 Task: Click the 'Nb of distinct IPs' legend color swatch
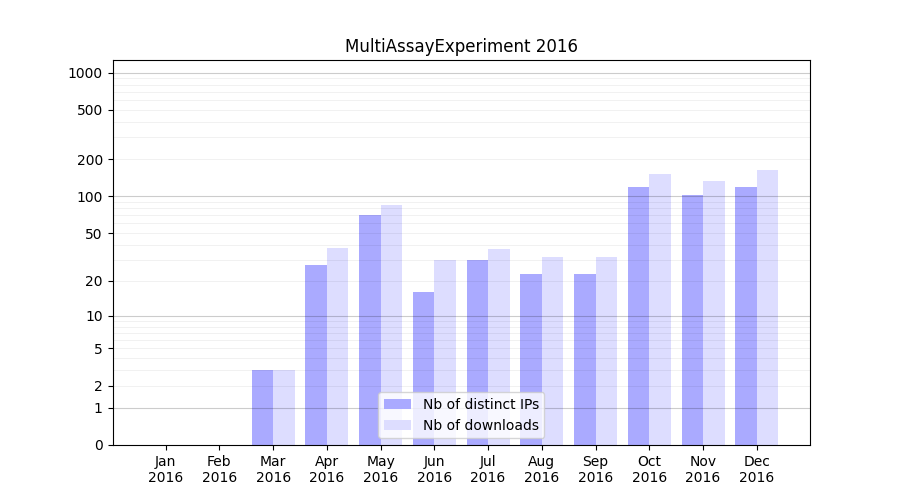397,404
